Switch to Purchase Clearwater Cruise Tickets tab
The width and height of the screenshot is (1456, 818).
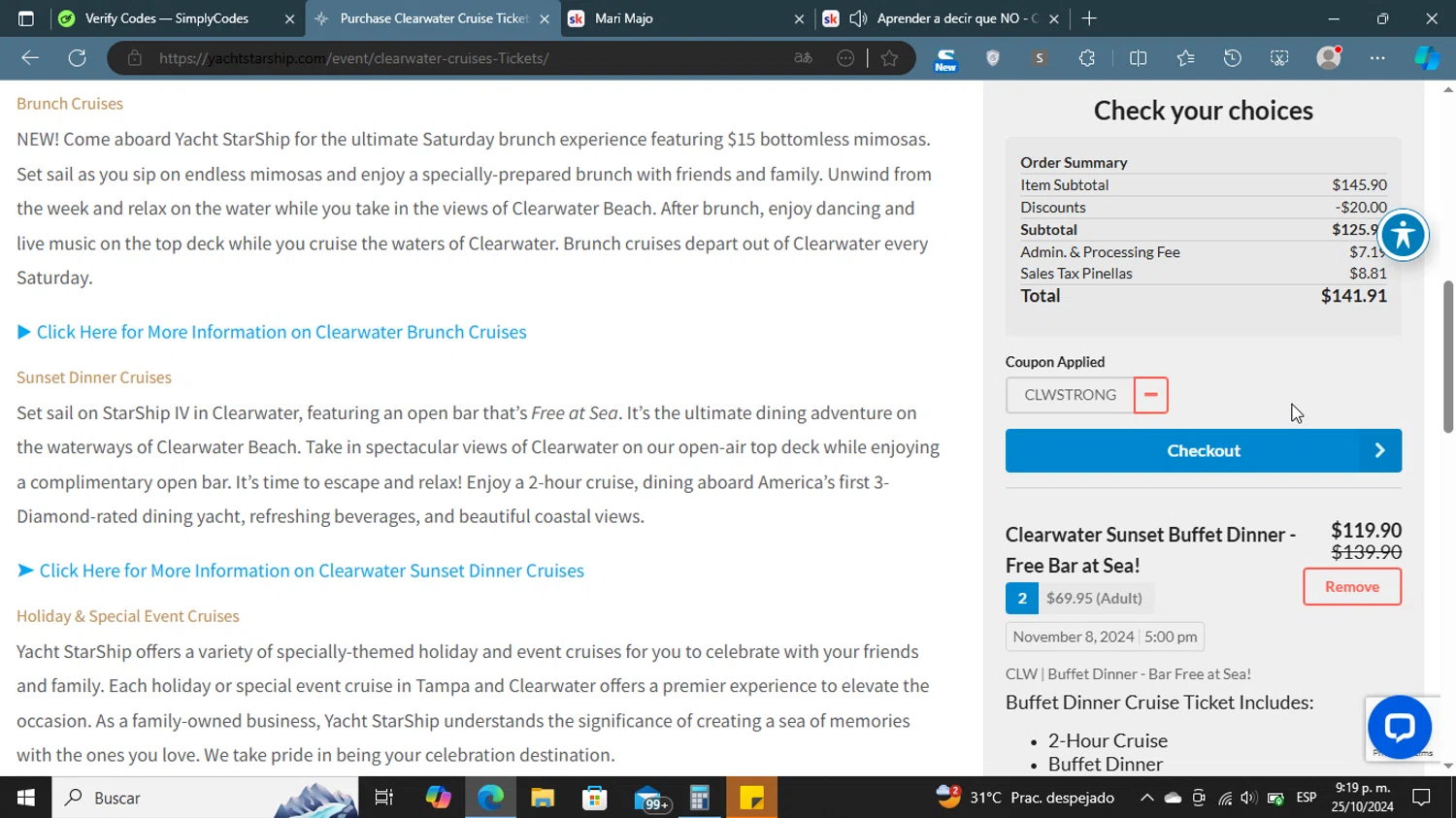point(434,18)
